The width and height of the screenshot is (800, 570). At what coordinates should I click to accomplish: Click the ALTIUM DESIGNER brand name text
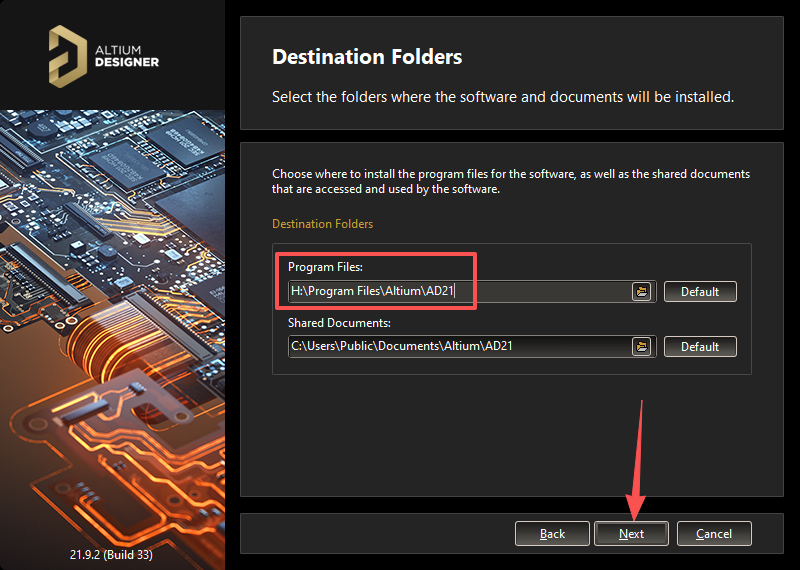128,55
